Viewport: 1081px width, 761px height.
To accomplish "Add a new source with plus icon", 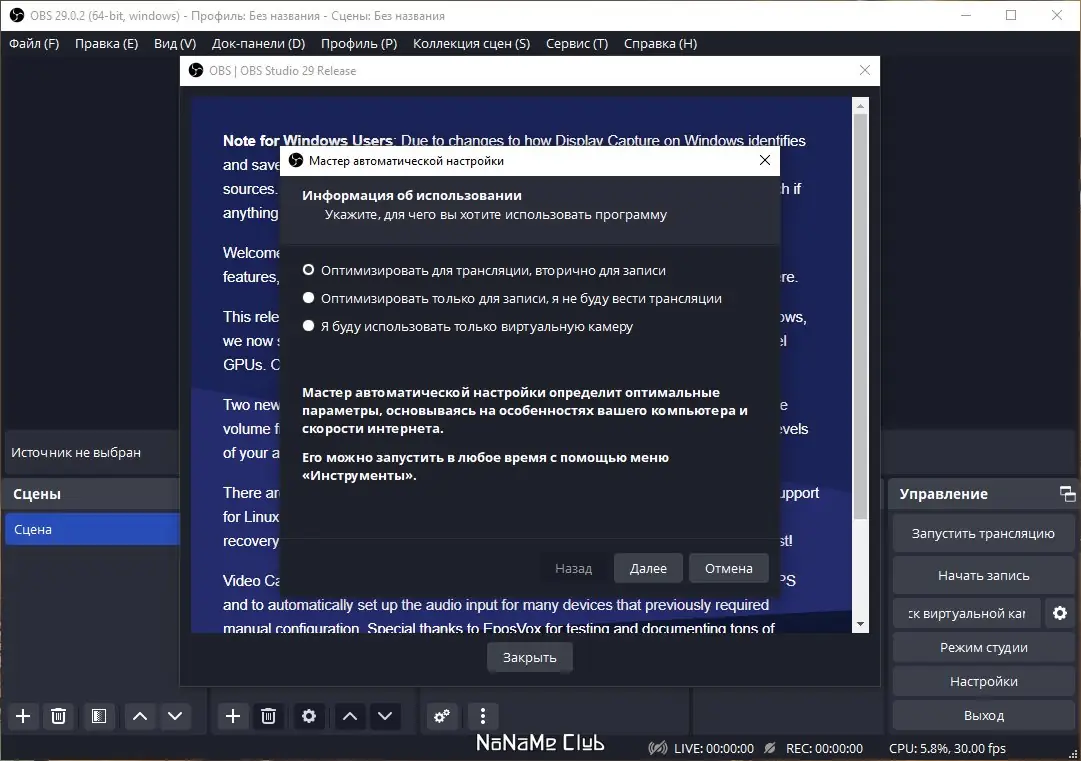I will pyautogui.click(x=233, y=716).
